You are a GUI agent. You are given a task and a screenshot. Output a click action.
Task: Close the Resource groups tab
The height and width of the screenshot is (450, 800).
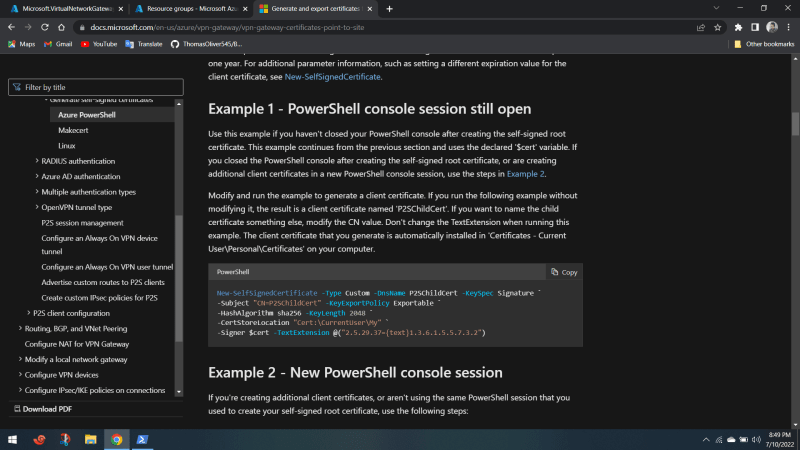(x=245, y=9)
